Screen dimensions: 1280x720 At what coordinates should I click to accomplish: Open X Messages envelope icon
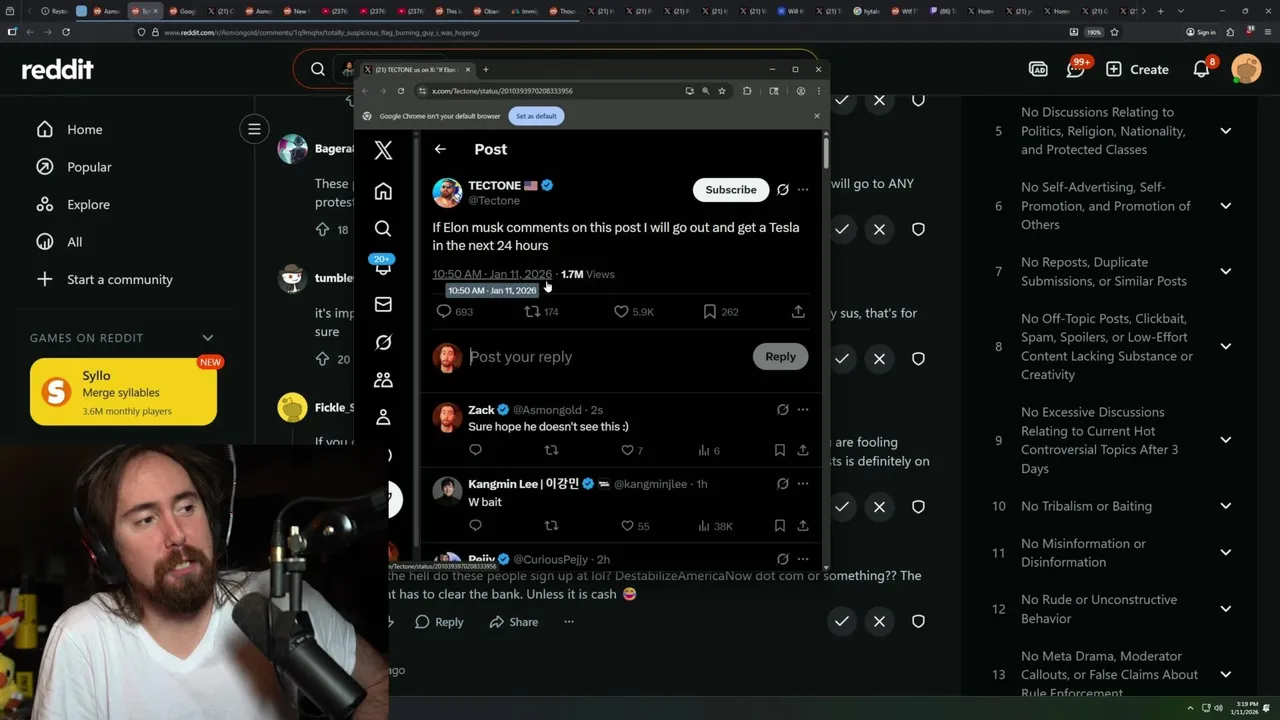point(383,304)
